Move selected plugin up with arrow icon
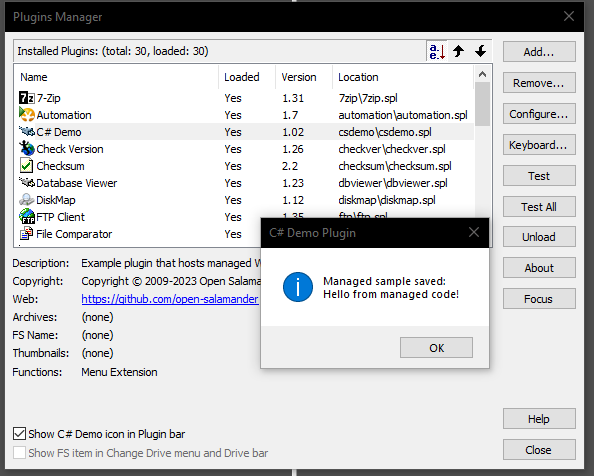594x476 pixels. [x=458, y=51]
